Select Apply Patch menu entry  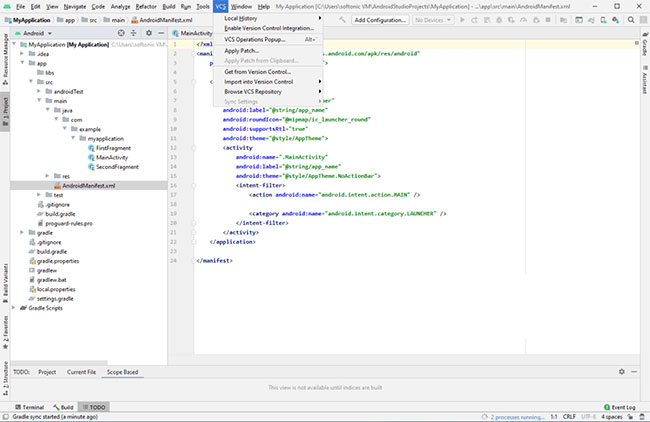coord(268,51)
